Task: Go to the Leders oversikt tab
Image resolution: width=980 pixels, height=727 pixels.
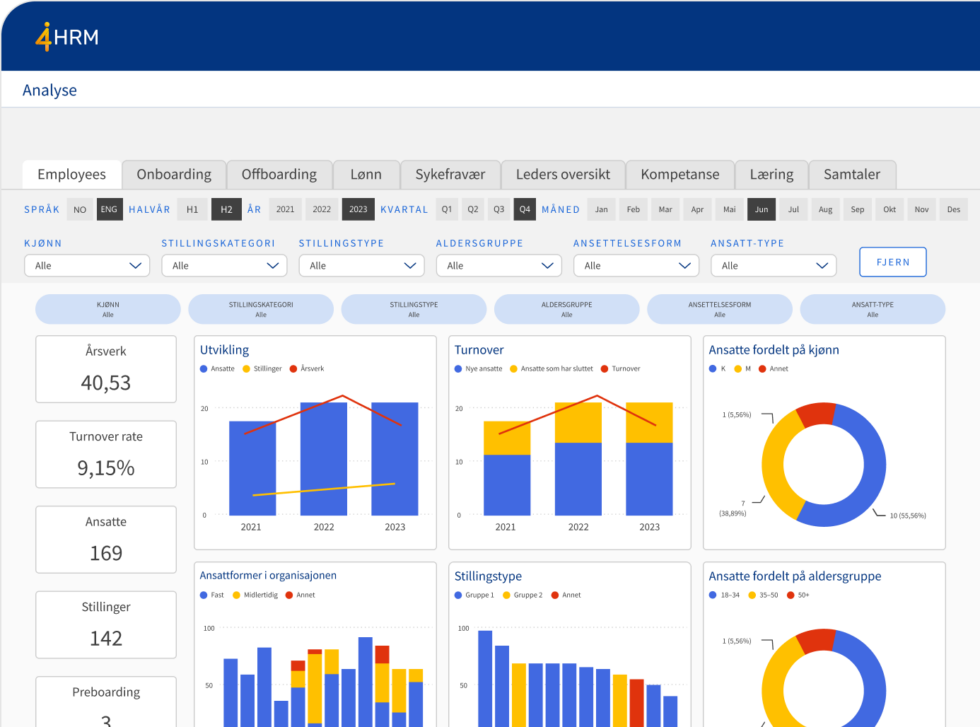Action: (x=563, y=174)
